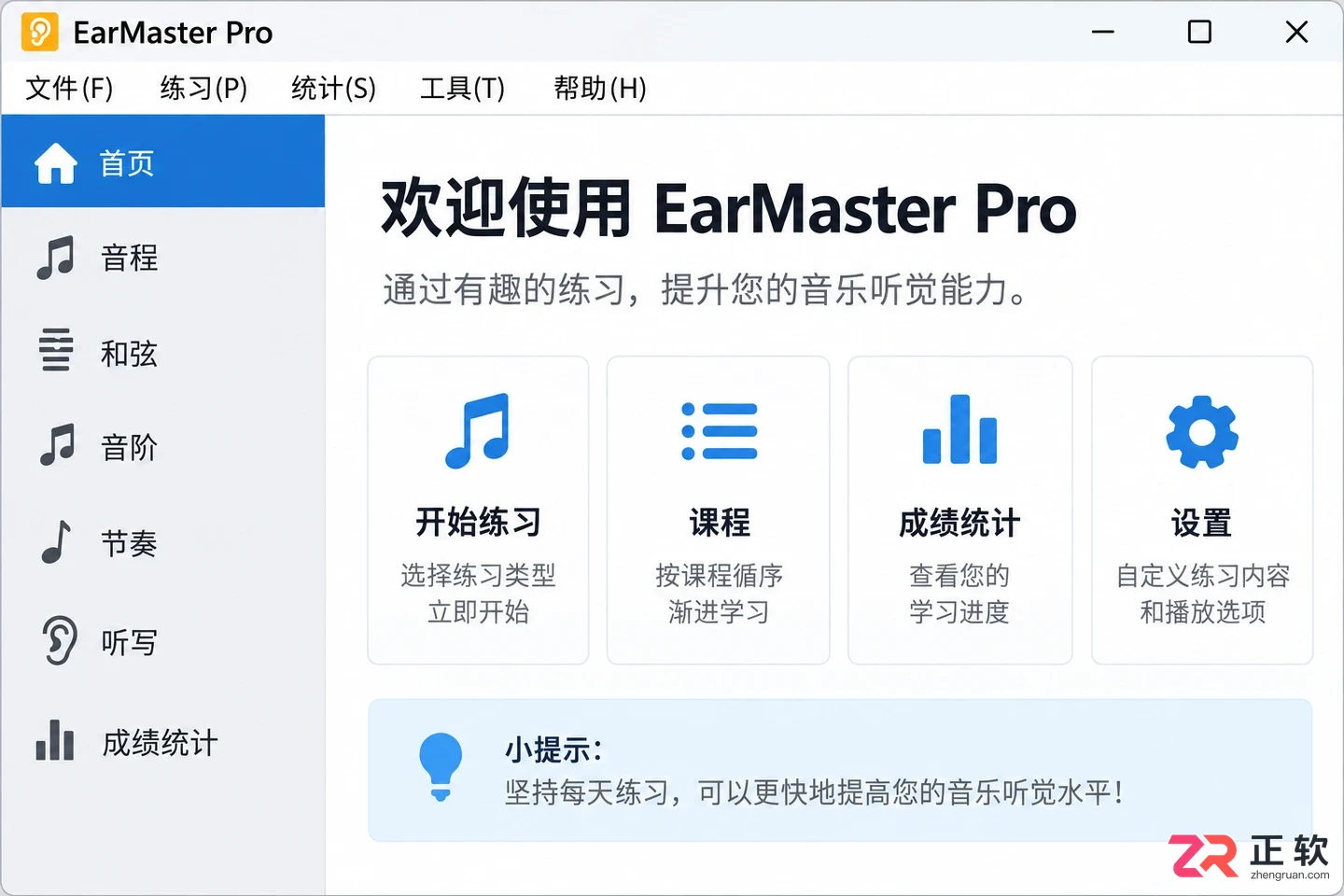Go to the 听写 sidebar label

(129, 642)
